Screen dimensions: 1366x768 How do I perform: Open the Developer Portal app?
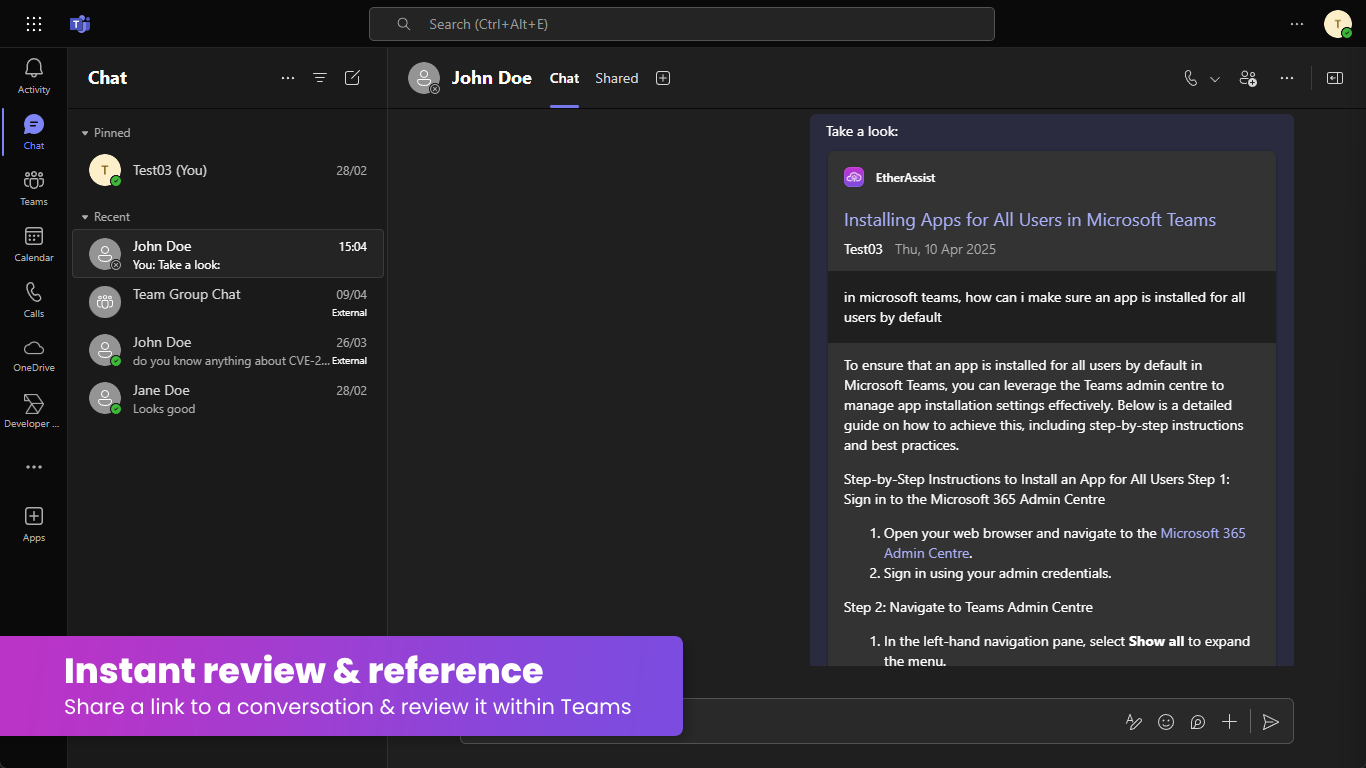coord(34,411)
